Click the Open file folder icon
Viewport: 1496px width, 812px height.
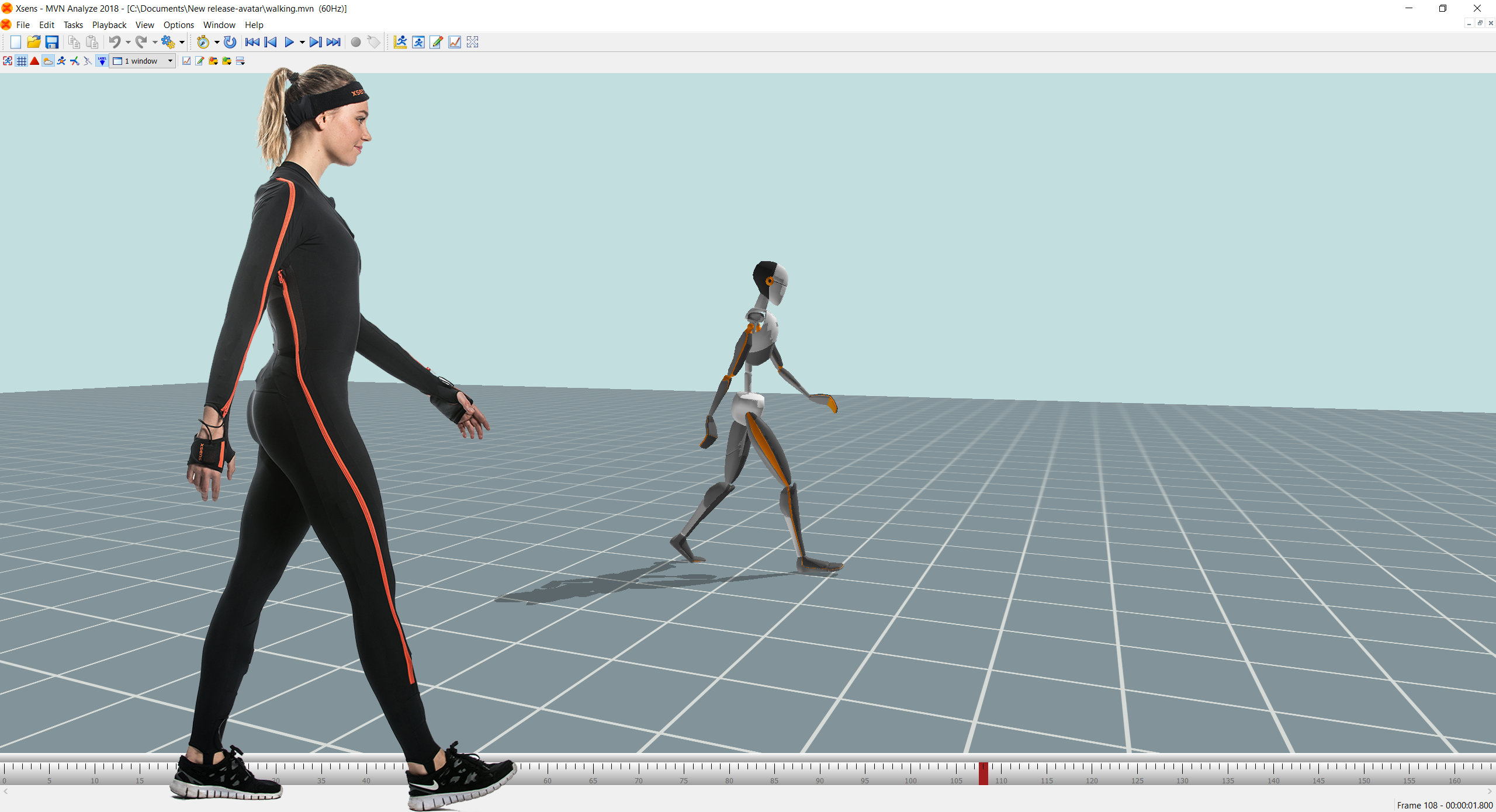tap(33, 42)
